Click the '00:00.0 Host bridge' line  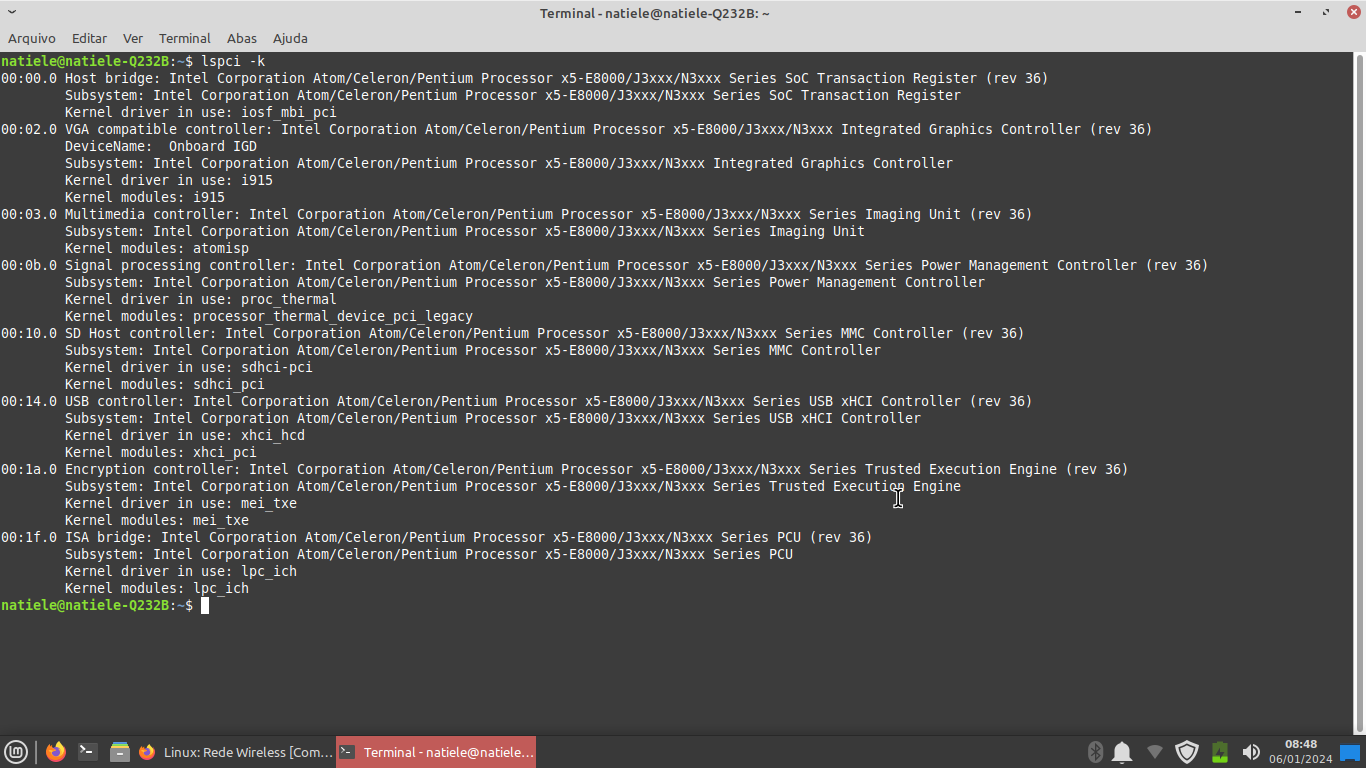[x=524, y=78]
